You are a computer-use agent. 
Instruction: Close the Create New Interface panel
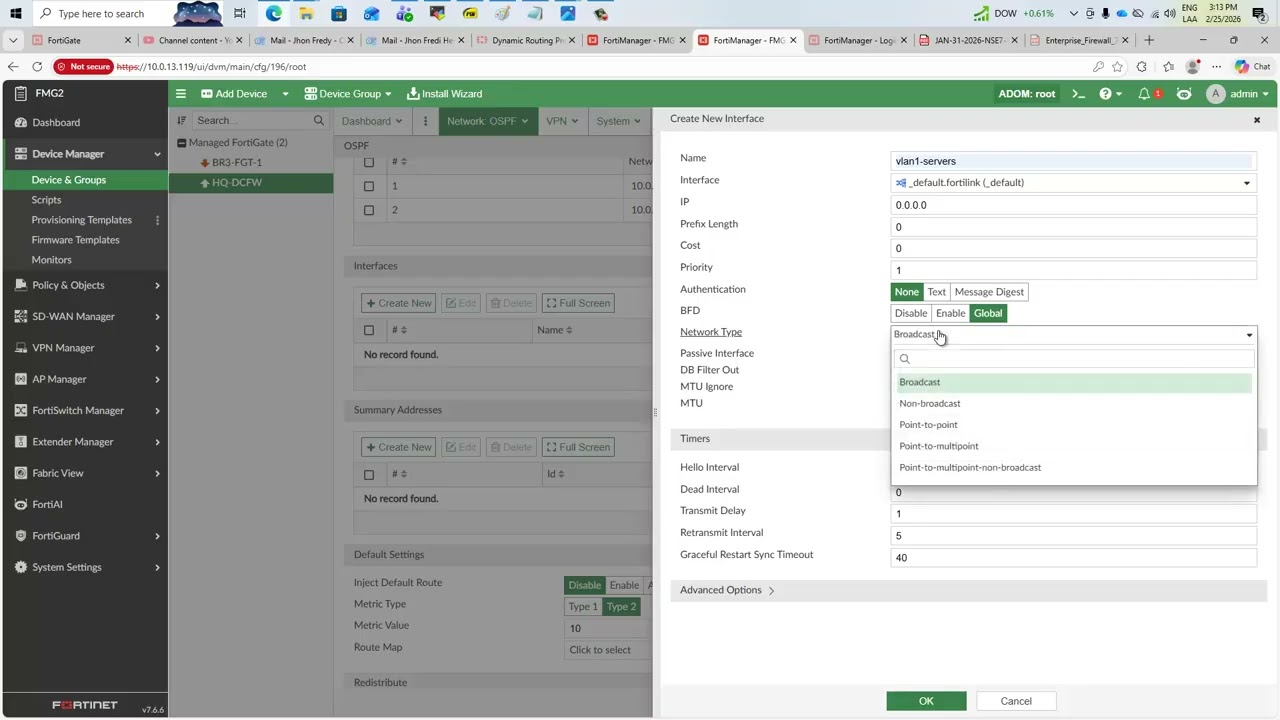click(x=1257, y=120)
